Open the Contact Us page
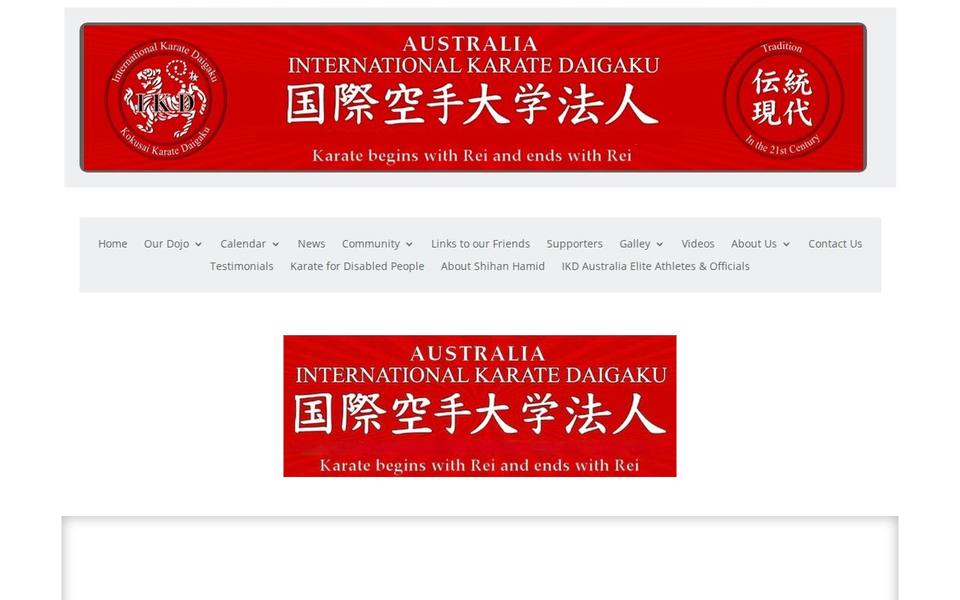Viewport: 960px width, 600px height. pos(835,244)
